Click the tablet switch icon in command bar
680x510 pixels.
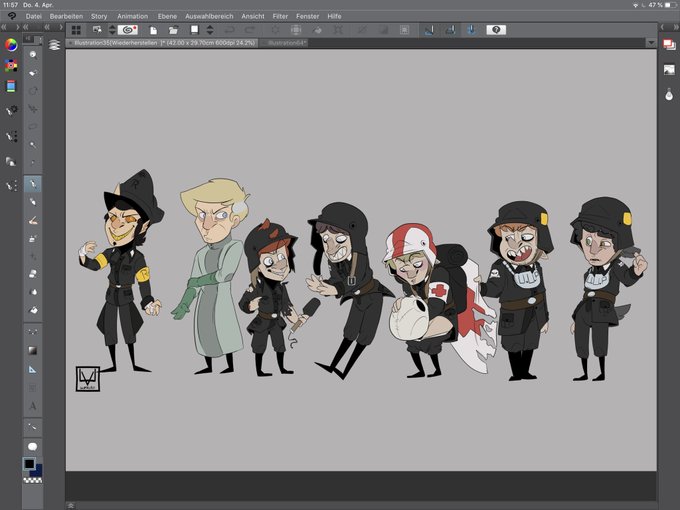pyautogui.click(x=97, y=30)
